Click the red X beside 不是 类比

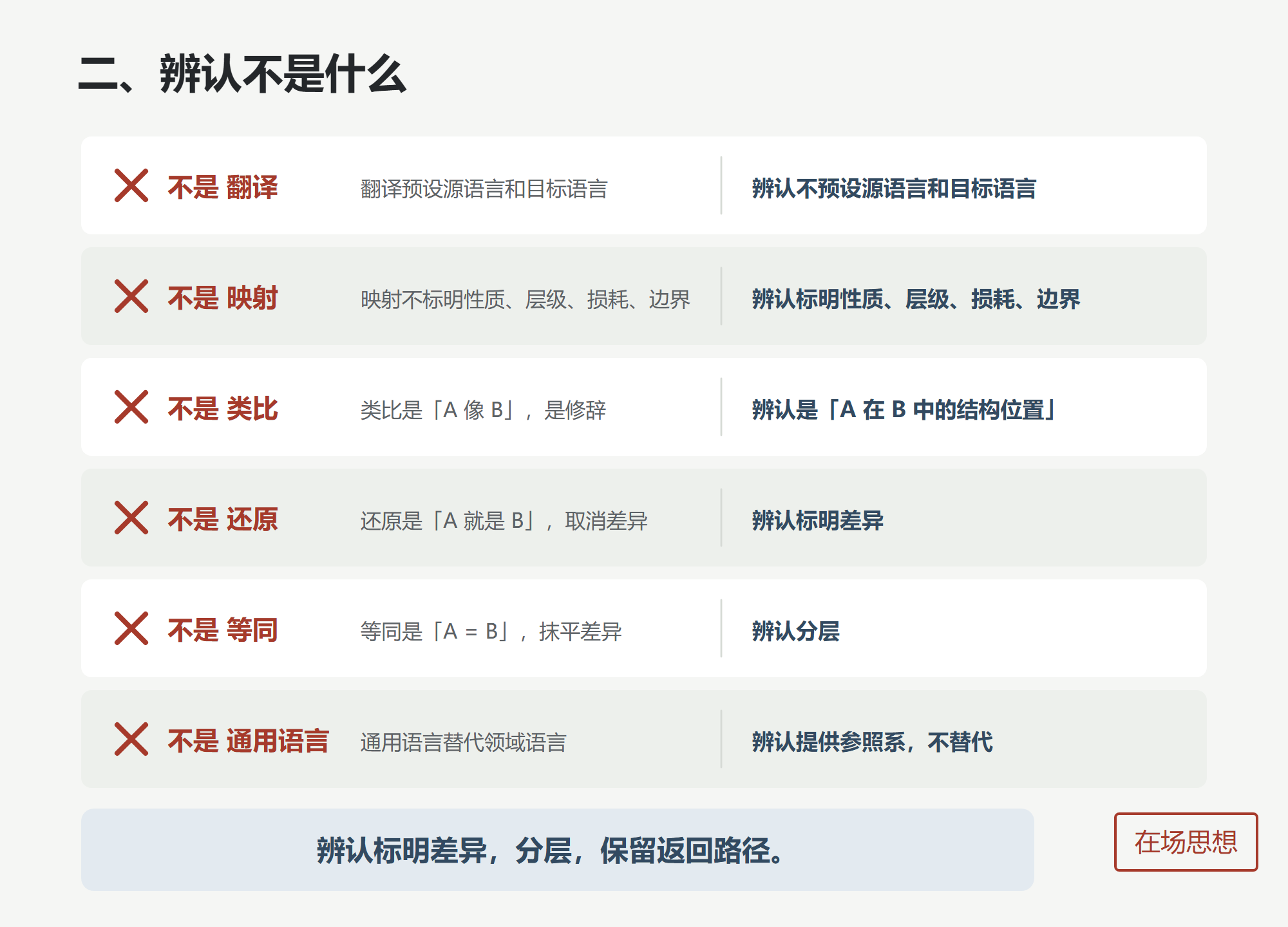click(131, 407)
